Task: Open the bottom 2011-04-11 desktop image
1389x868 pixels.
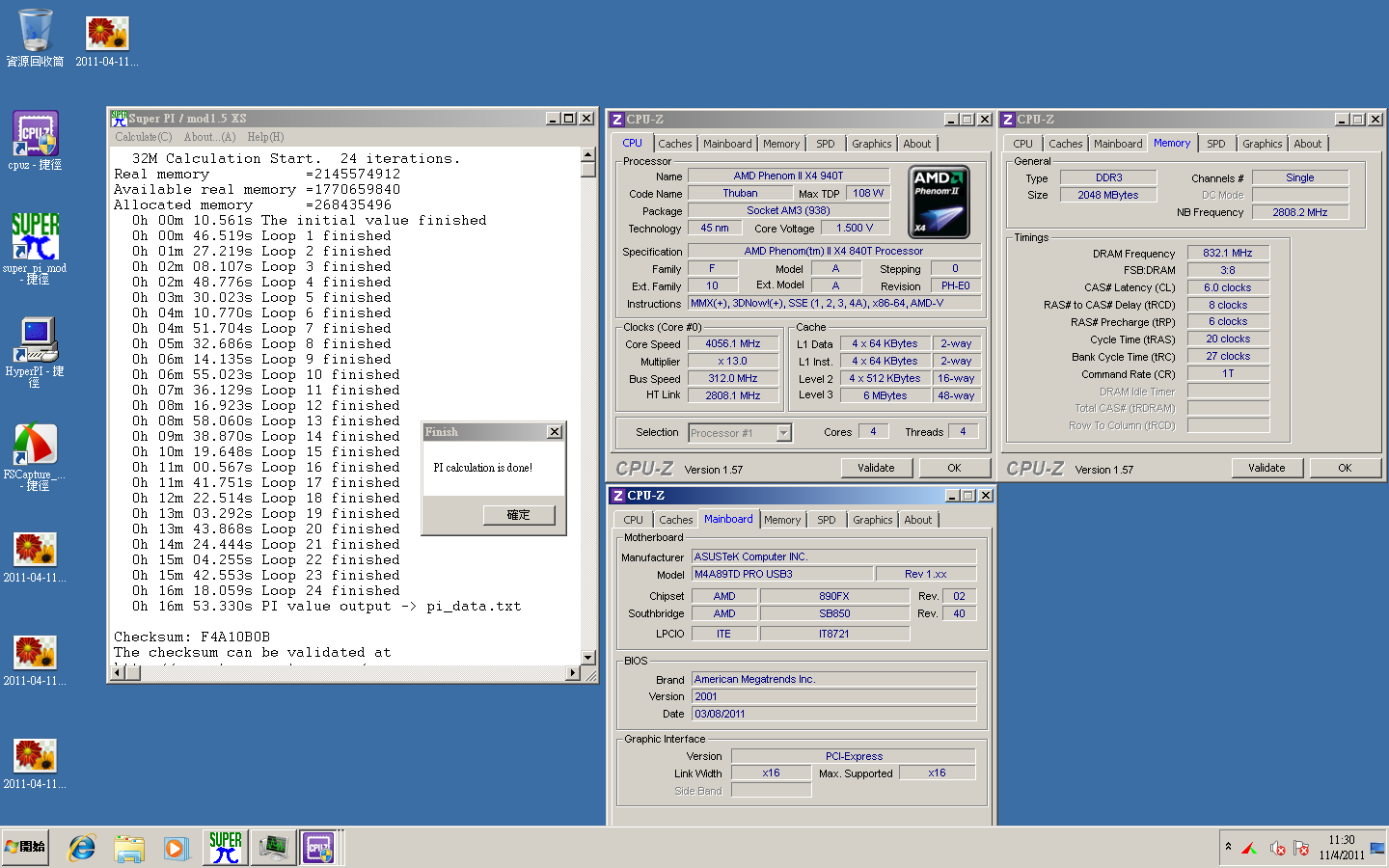Action: coord(36,764)
